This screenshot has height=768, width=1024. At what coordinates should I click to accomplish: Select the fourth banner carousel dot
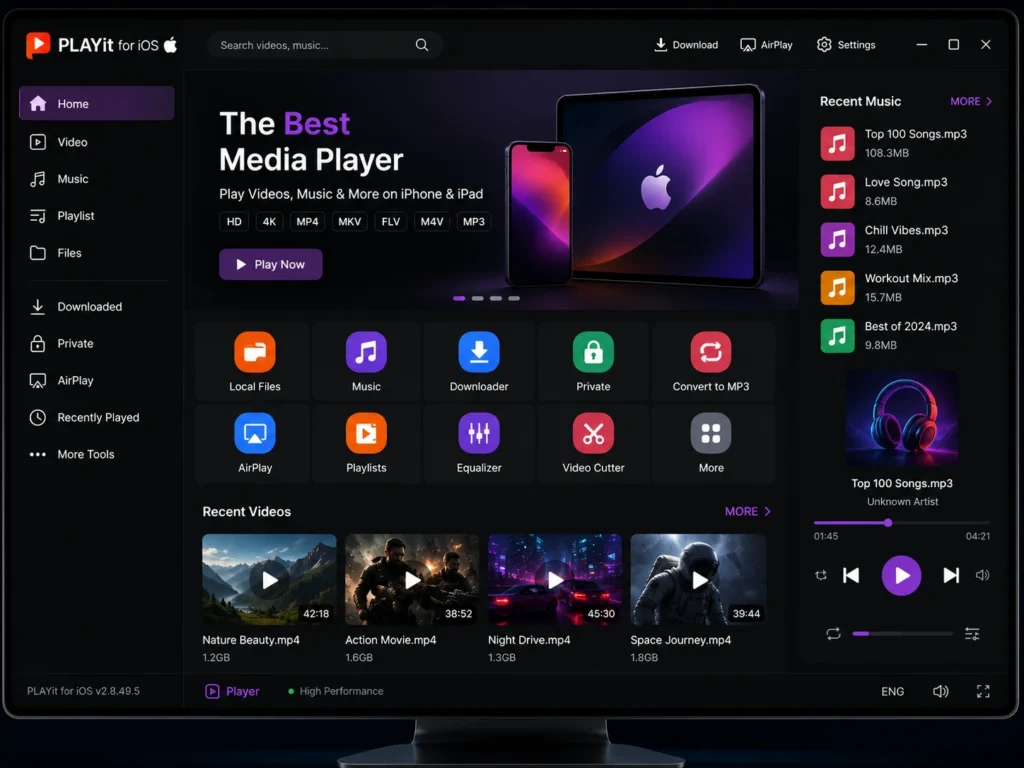click(514, 298)
